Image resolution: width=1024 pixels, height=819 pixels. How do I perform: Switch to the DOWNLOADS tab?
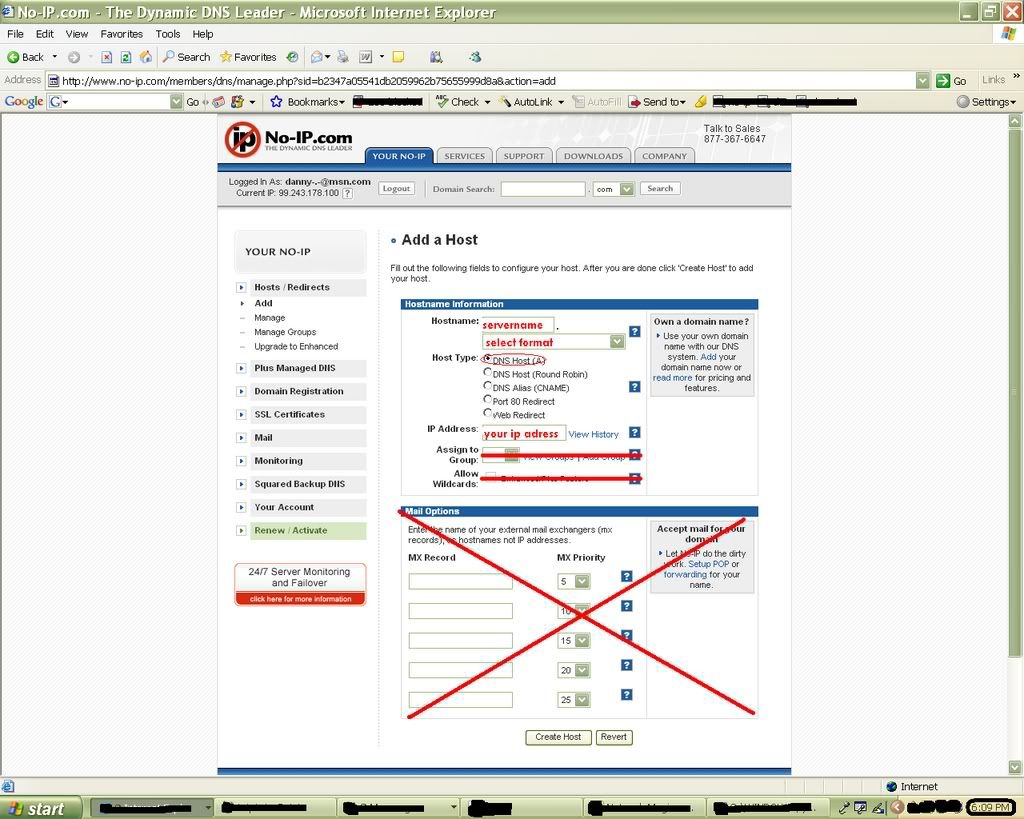tap(593, 156)
